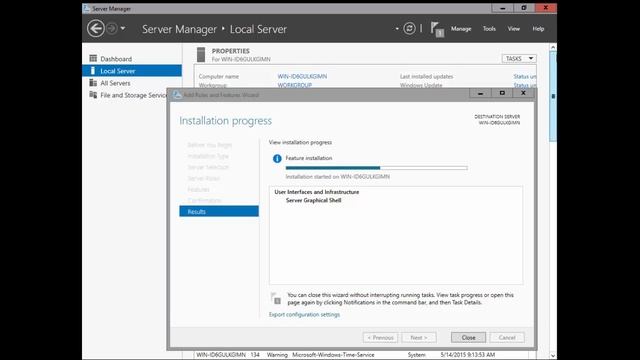Click the Server Manager title bar icon
640x360 pixels.
pos(86,9)
